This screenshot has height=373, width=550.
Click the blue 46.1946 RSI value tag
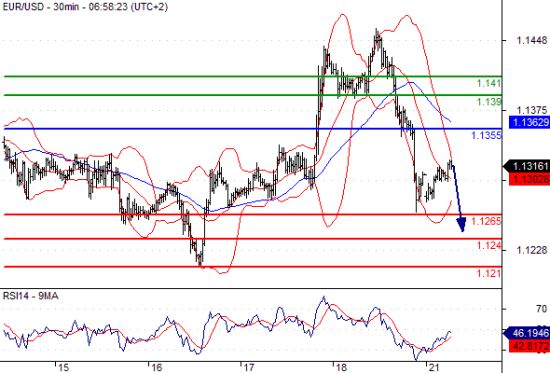pyautogui.click(x=527, y=333)
